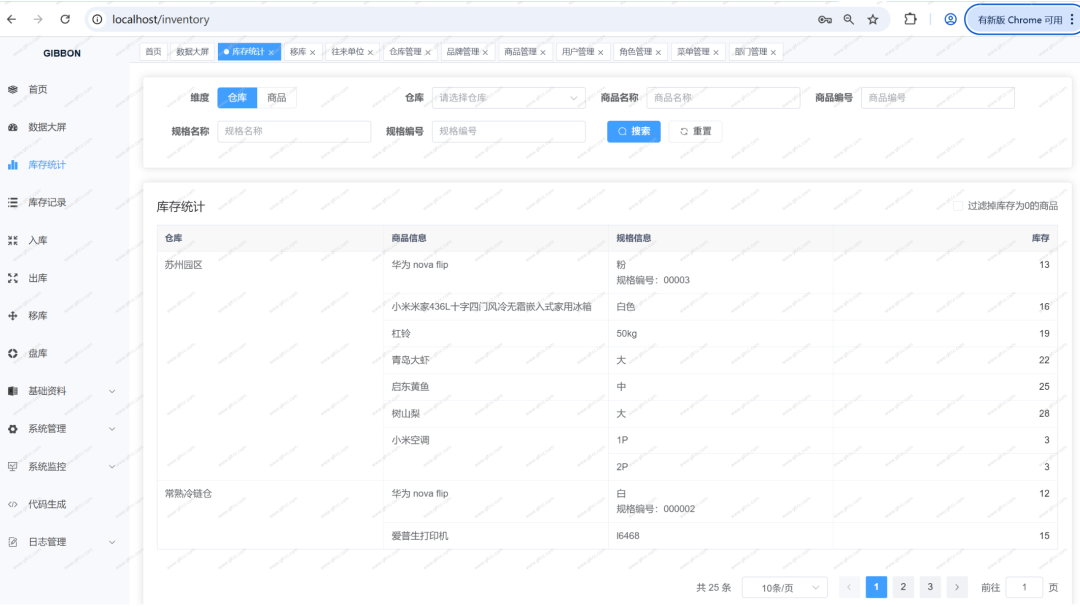Viewport: 1080px width, 607px height.
Task: Click next page arrow in pagination
Action: click(957, 587)
